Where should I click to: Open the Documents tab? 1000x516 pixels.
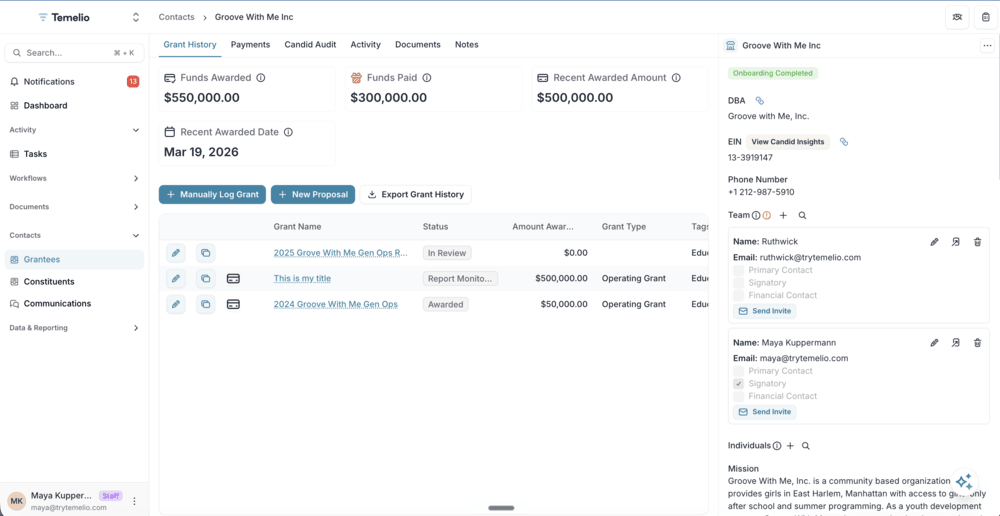click(418, 45)
